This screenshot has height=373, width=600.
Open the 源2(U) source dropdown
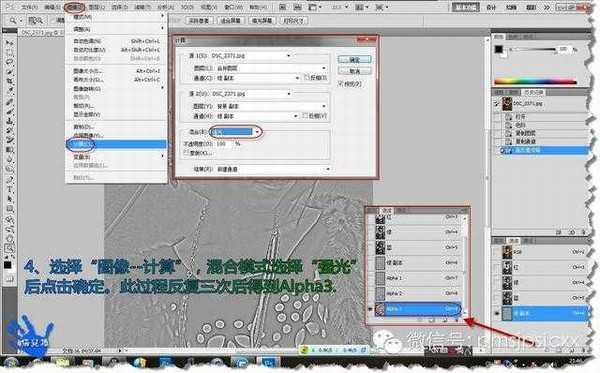pyautogui.click(x=251, y=94)
